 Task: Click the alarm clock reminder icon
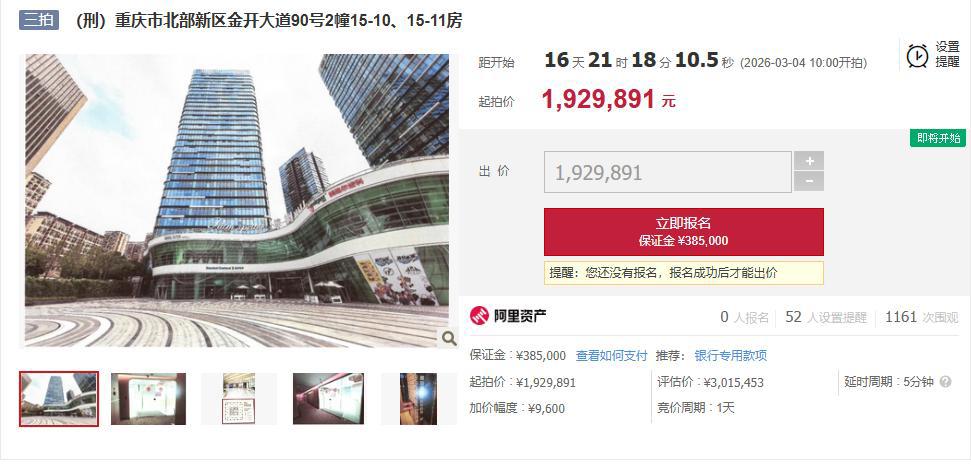coord(917,55)
